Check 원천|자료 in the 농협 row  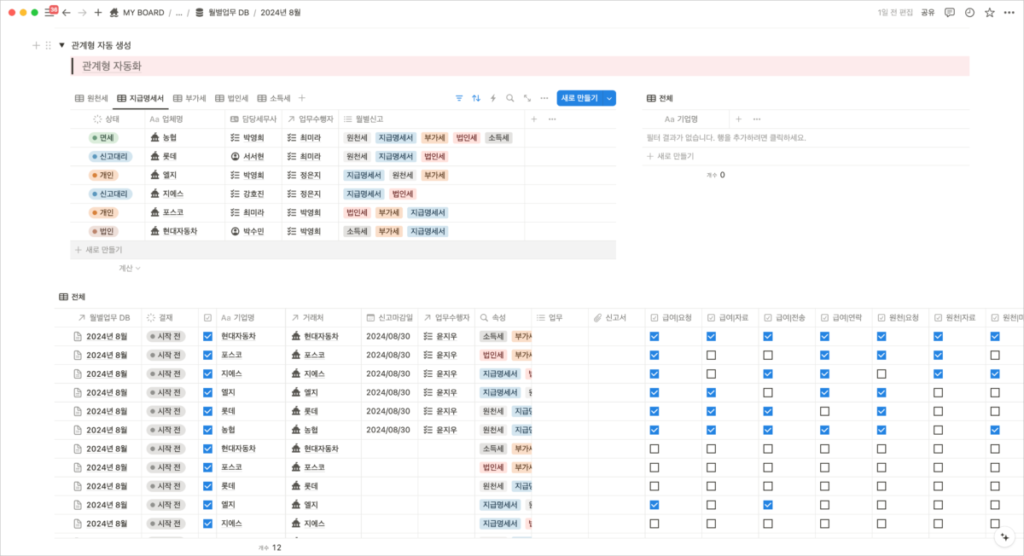tap(938, 430)
